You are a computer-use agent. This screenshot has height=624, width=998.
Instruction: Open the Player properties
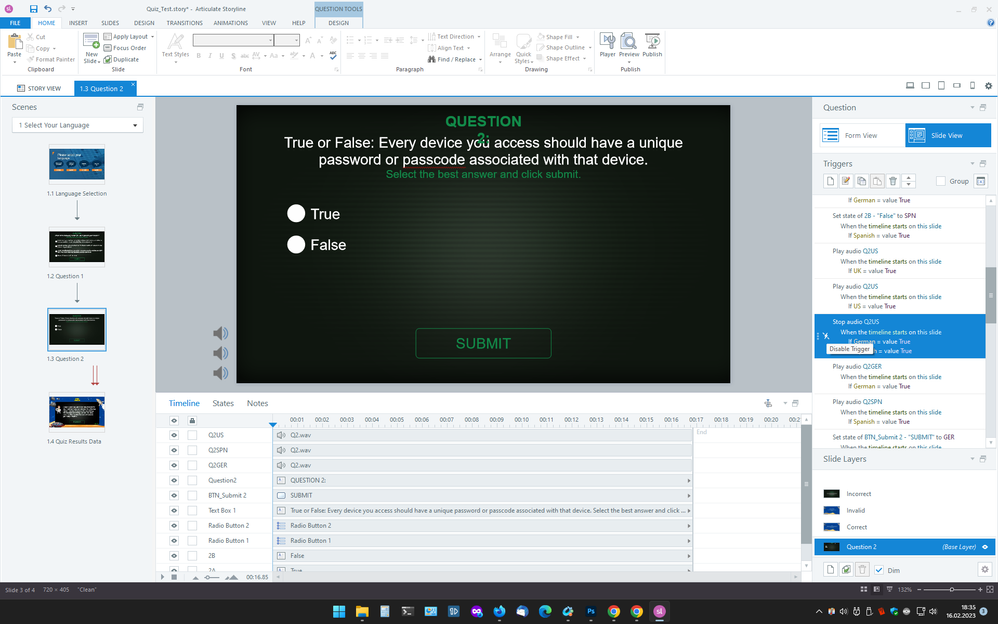(607, 45)
